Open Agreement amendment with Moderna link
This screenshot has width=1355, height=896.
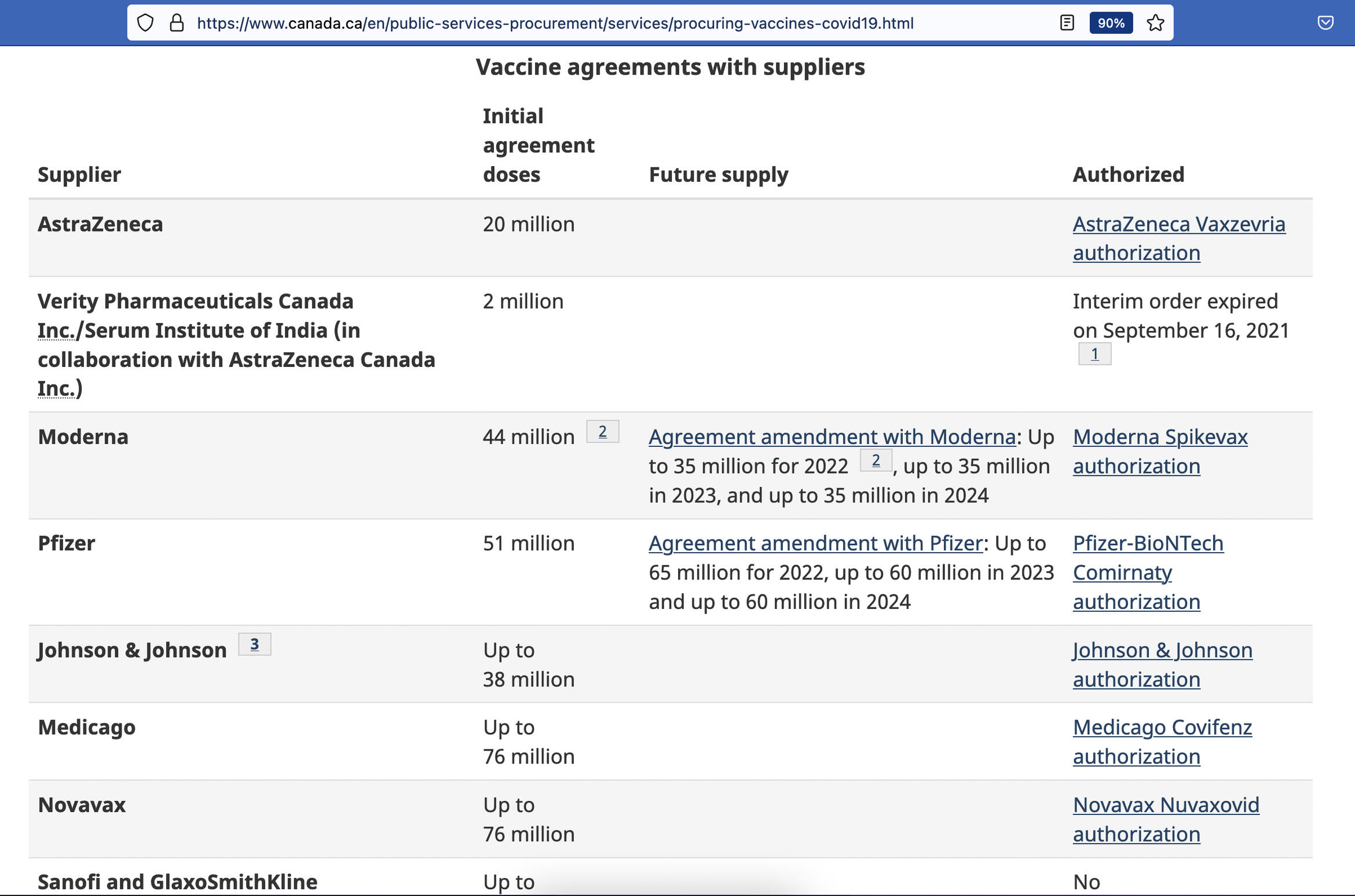click(x=832, y=437)
